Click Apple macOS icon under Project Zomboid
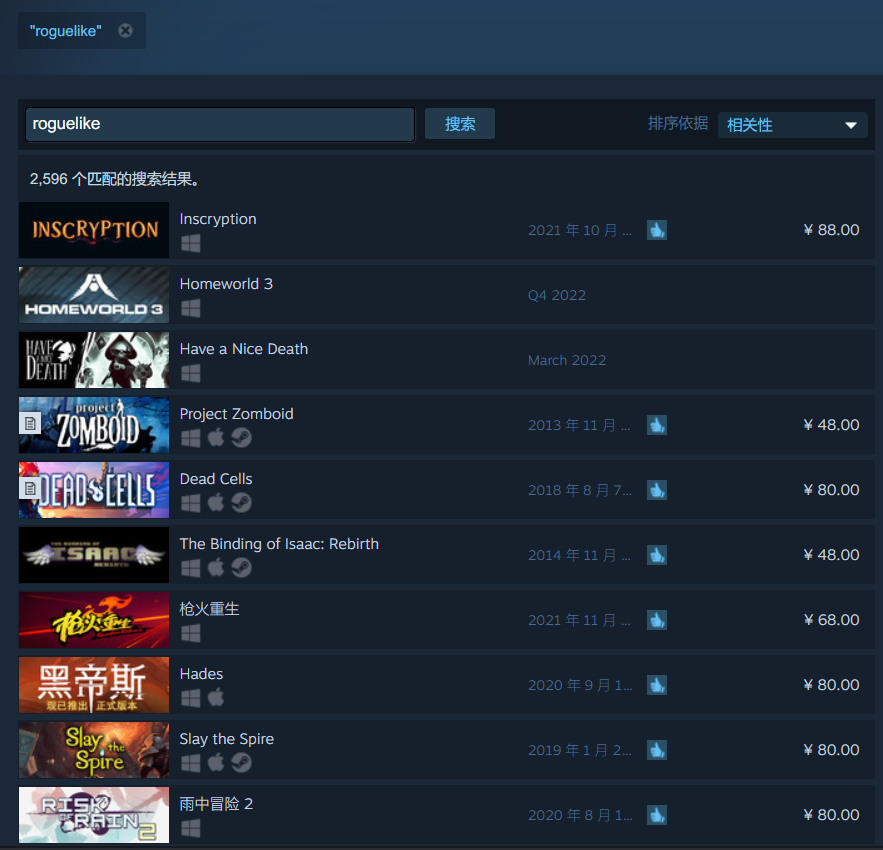 click(x=216, y=438)
